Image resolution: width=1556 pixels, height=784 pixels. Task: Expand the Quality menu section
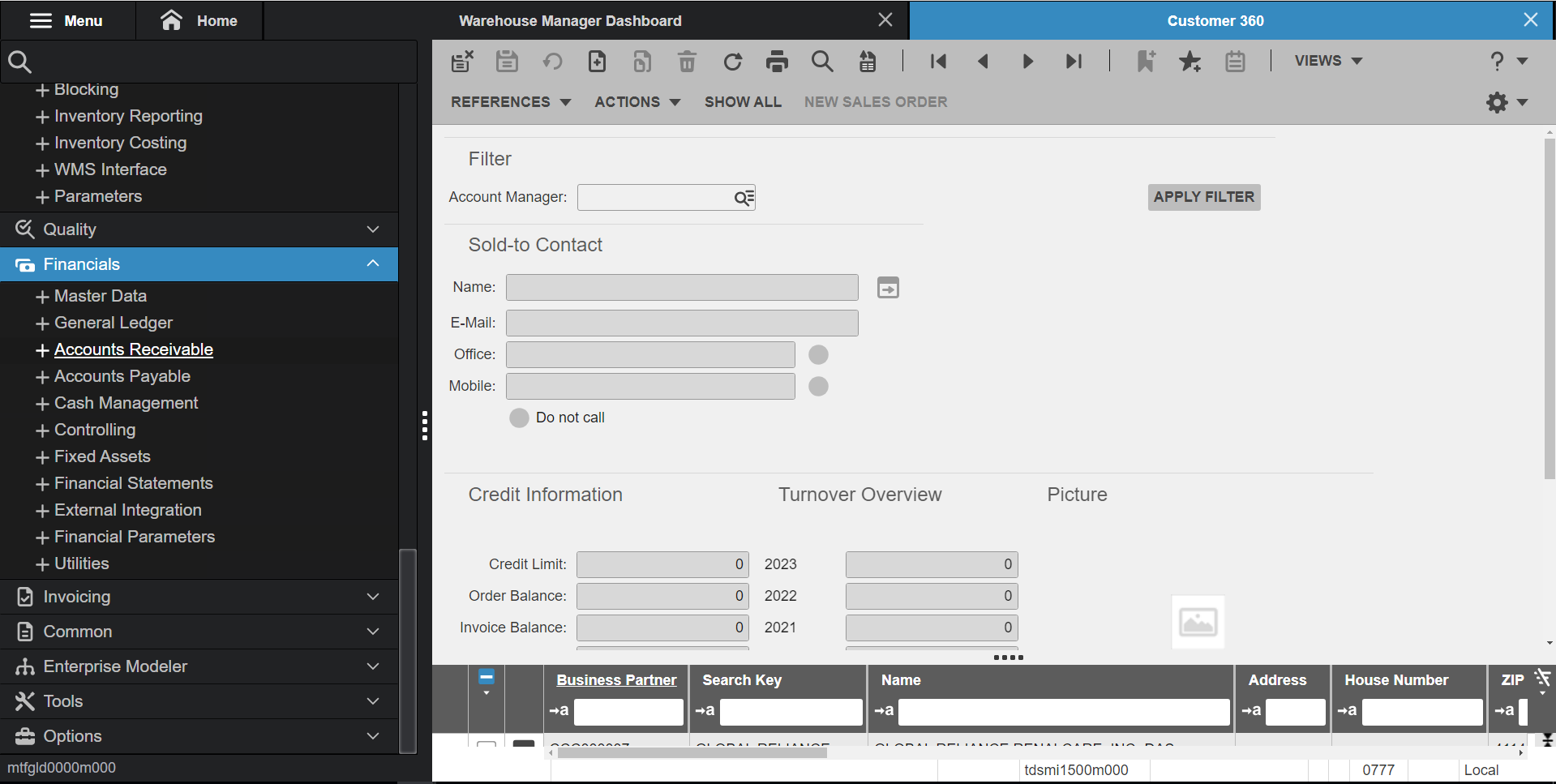199,229
